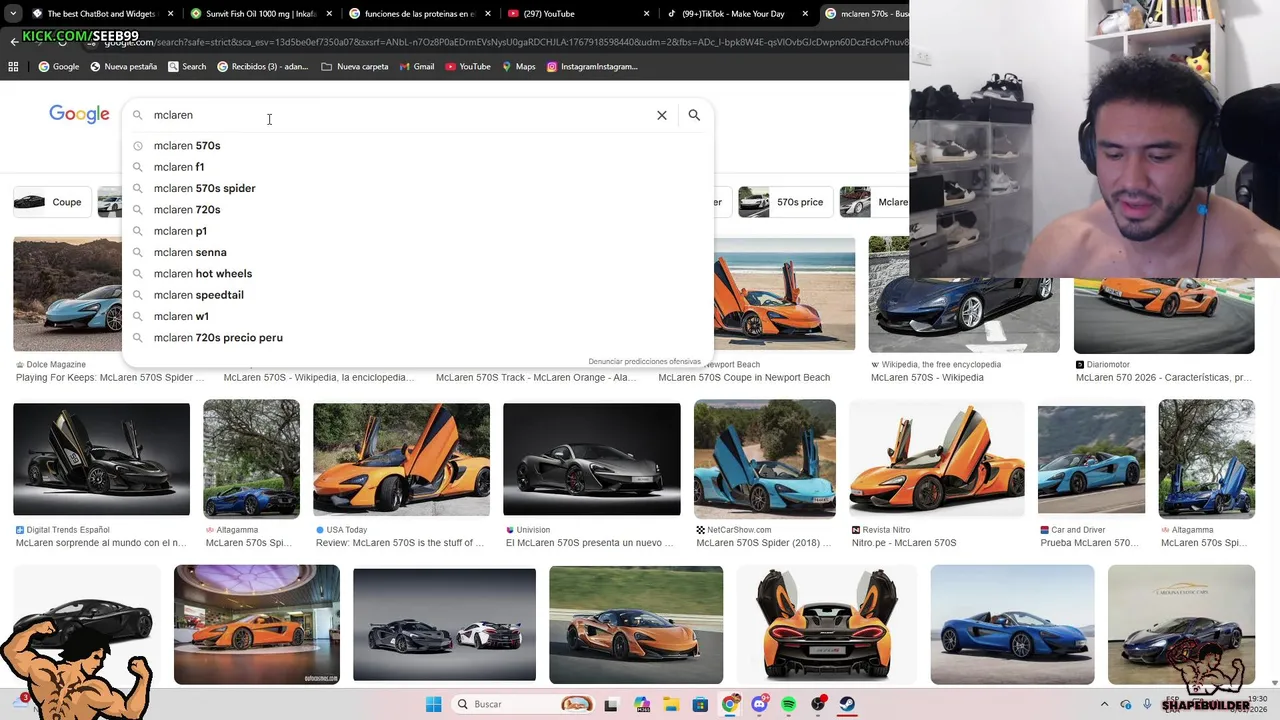Open the Google bookmark
The image size is (1280, 720).
click(x=59, y=67)
